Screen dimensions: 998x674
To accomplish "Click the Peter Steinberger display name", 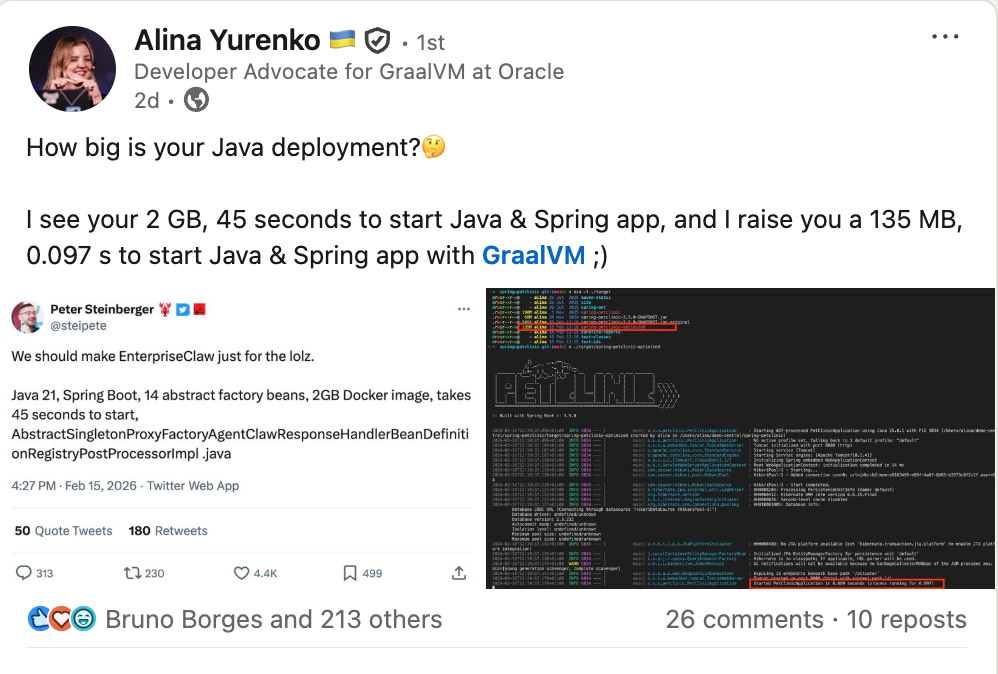I will [102, 309].
